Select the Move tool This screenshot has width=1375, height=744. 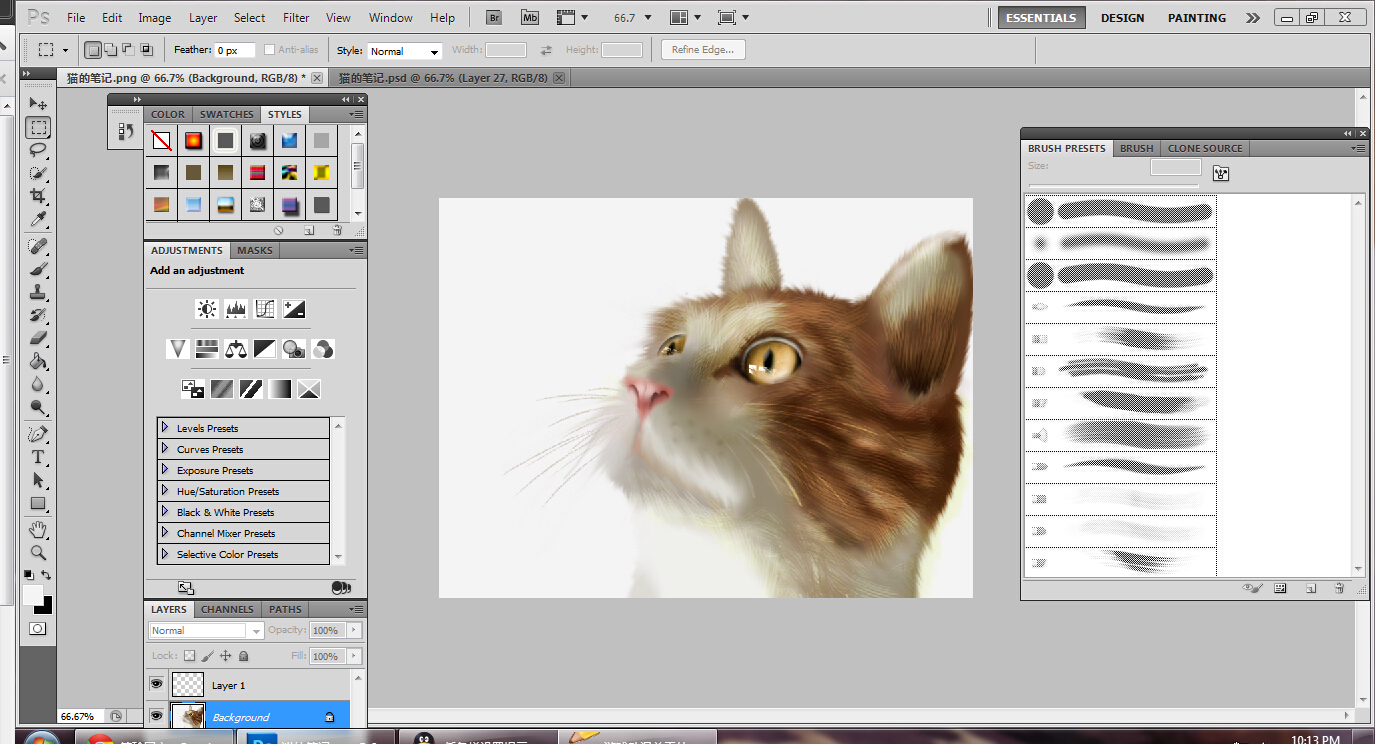[38, 104]
